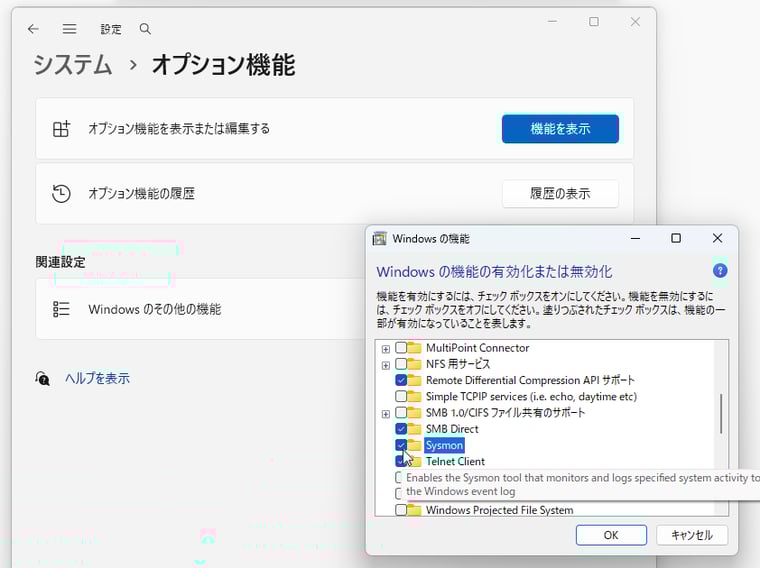Click the オプション機能を表示または編集する text
760x568 pixels.
179,129
